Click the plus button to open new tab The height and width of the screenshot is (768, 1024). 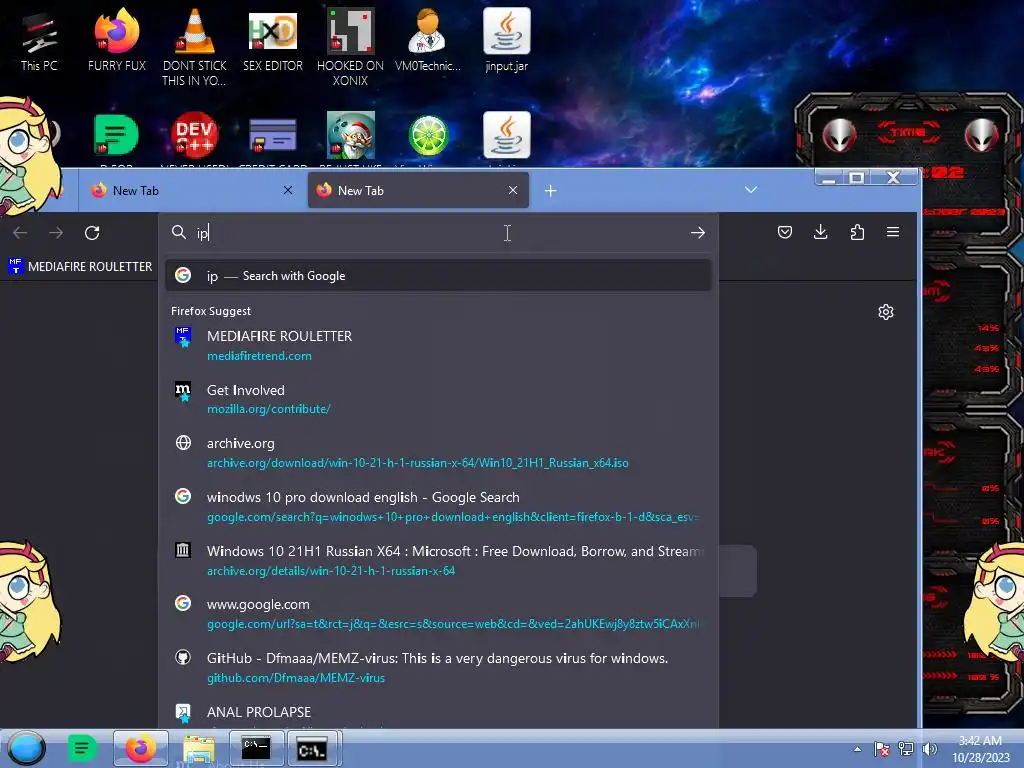551,190
